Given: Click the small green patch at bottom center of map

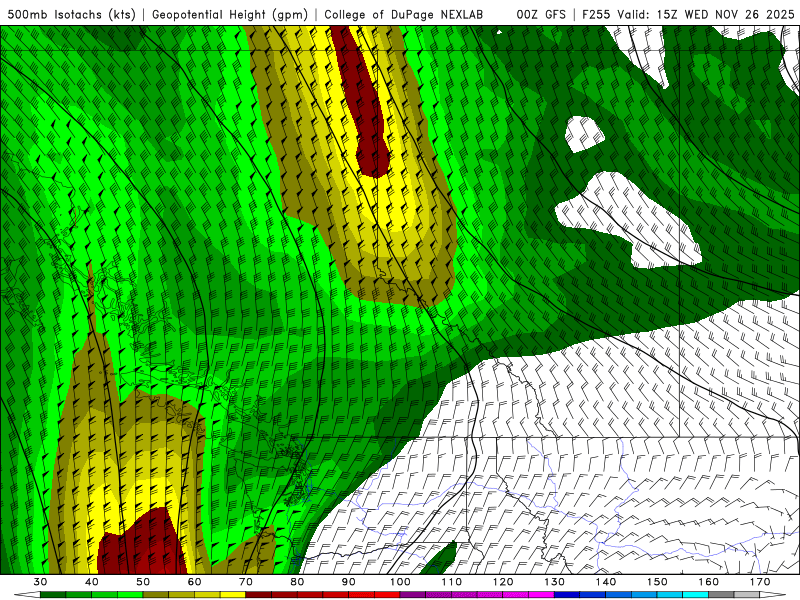Looking at the screenshot, I should tap(440, 558).
